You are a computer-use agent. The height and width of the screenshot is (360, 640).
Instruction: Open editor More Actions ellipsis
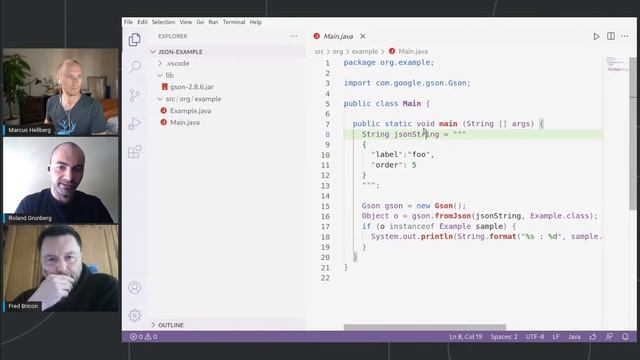(x=625, y=36)
